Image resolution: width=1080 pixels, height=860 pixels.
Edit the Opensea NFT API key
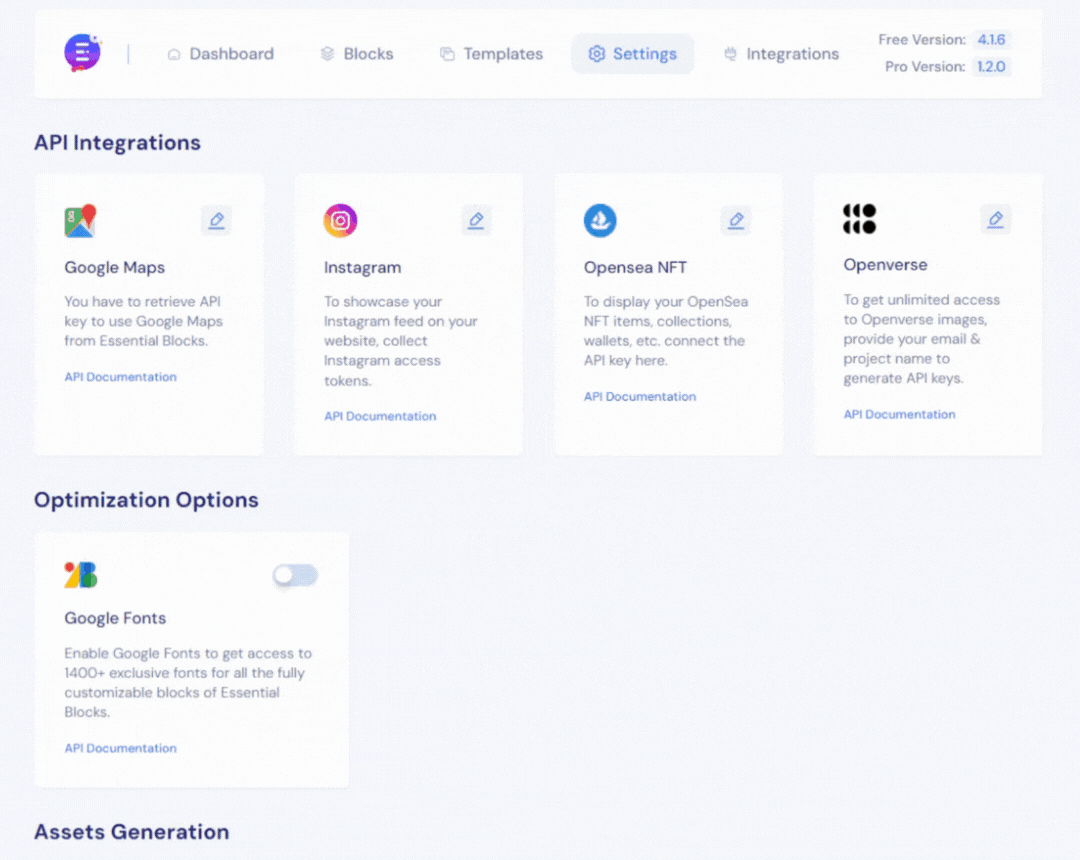coord(736,220)
